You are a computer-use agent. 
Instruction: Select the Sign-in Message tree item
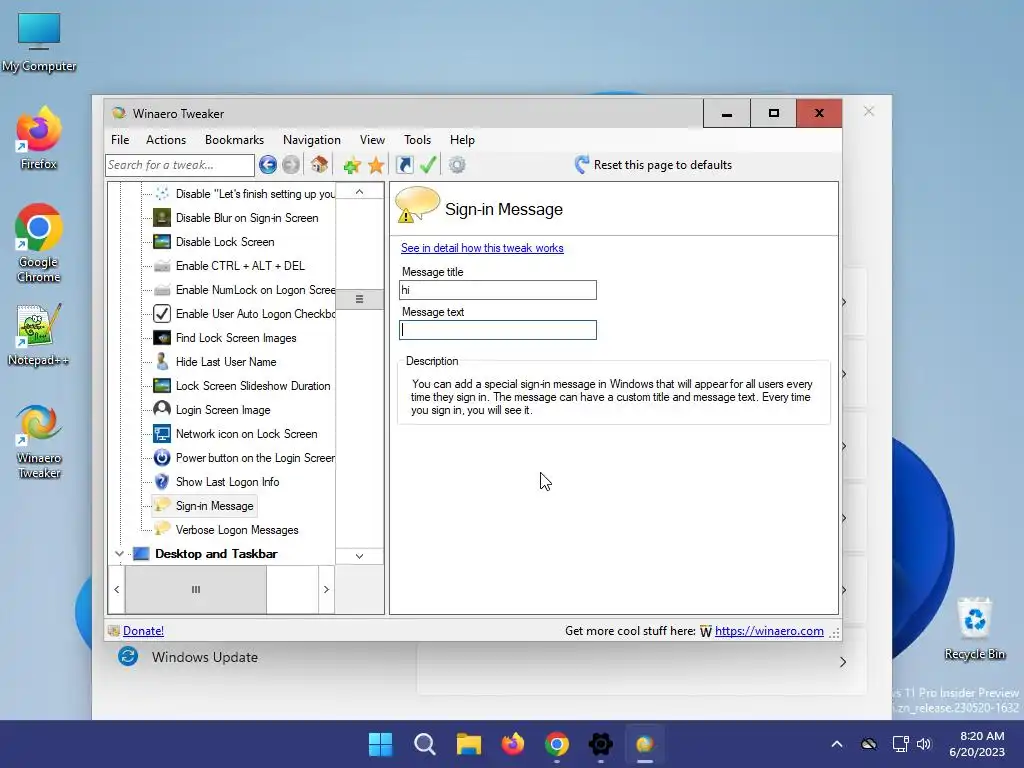[214, 506]
